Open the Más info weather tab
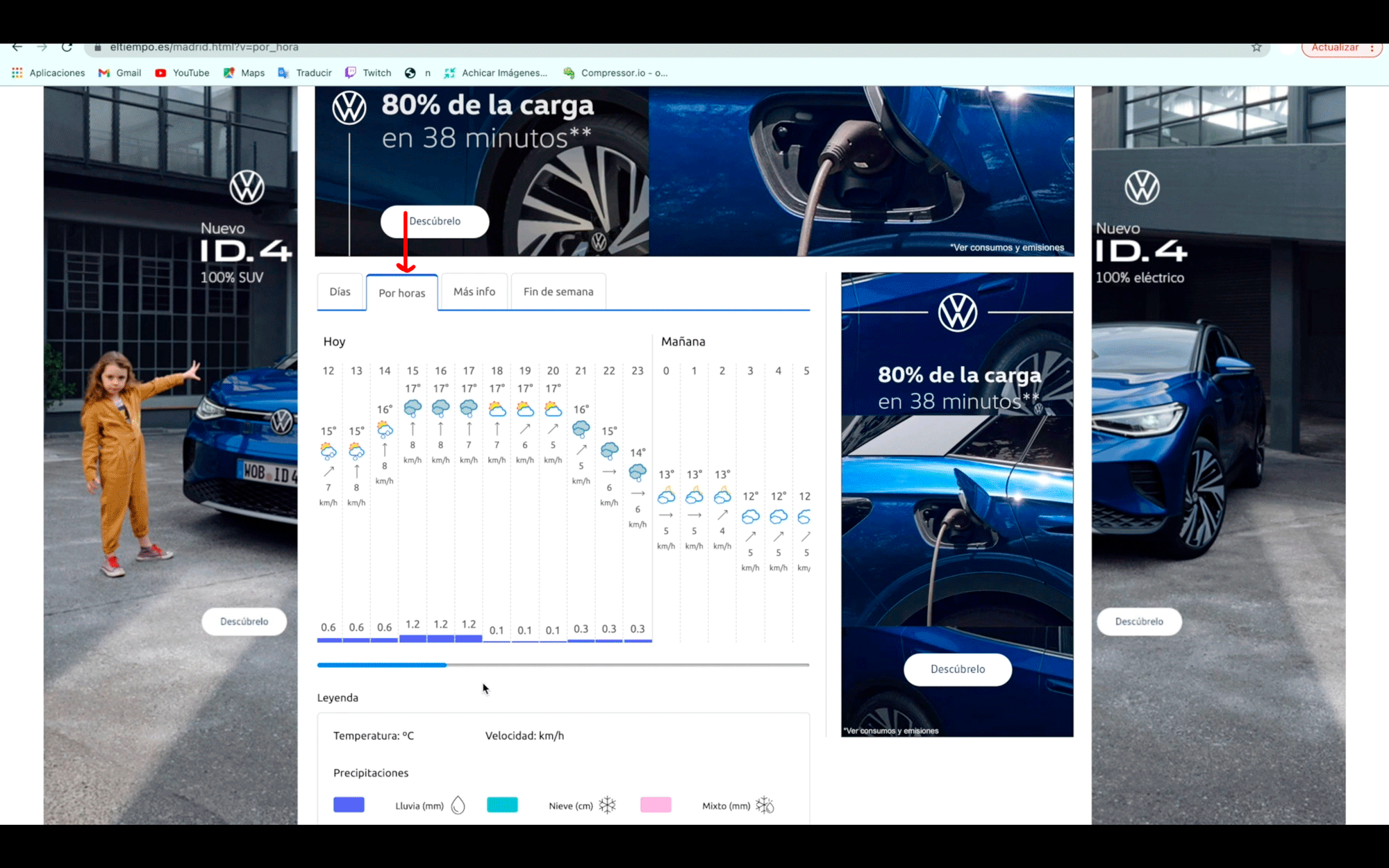The width and height of the screenshot is (1389, 868). pos(474,291)
